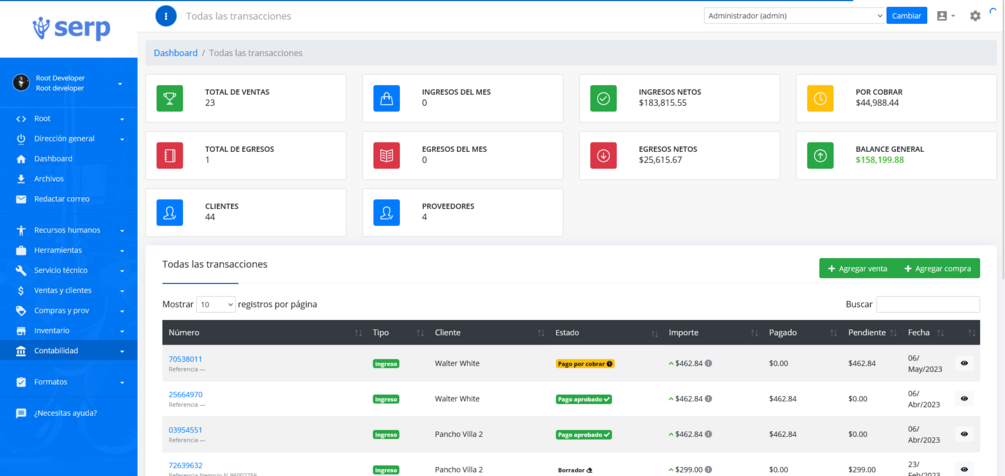This screenshot has width=1005, height=476.
Task: Click the Ingresos netos check icon
Action: 603,98
